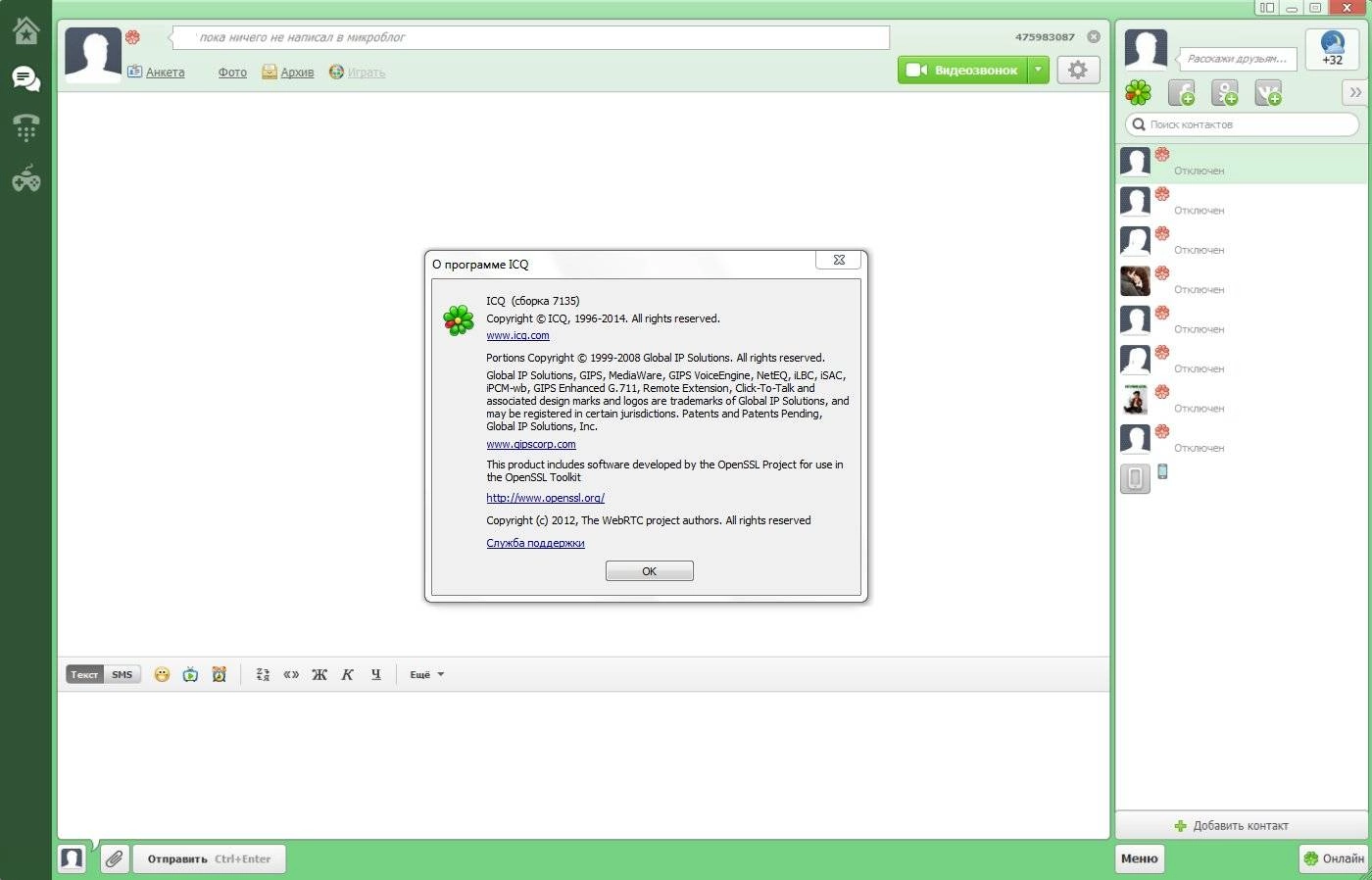Click the message typing area

[583, 764]
